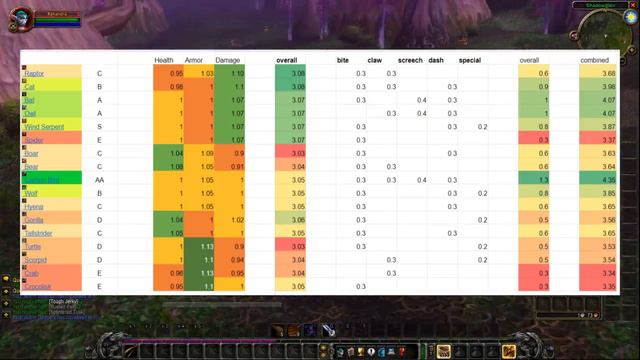Click the golden icon at action bar's right end
The width and height of the screenshot is (640, 360).
(509, 351)
